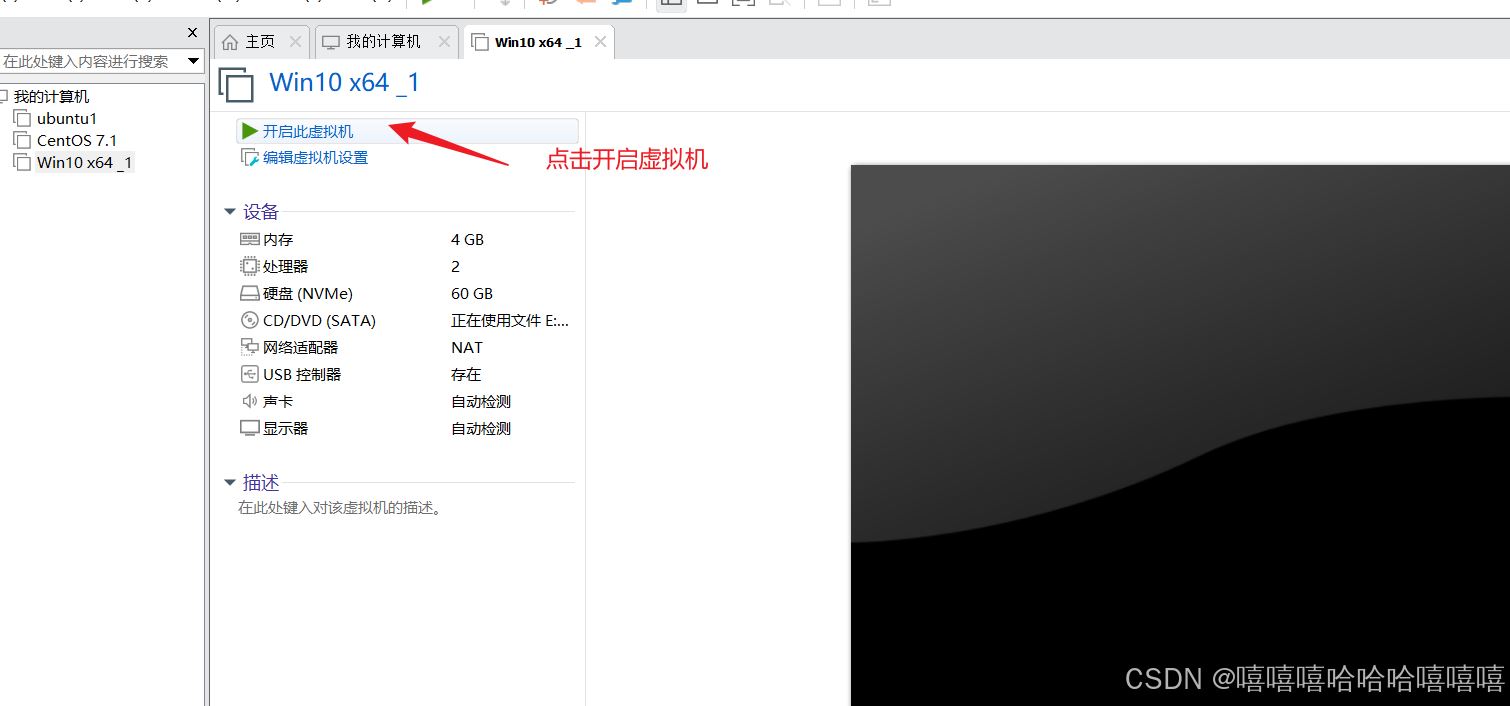Screen dimensions: 1510x706
Task: Click the display monitor icon
Action: [x=250, y=429]
